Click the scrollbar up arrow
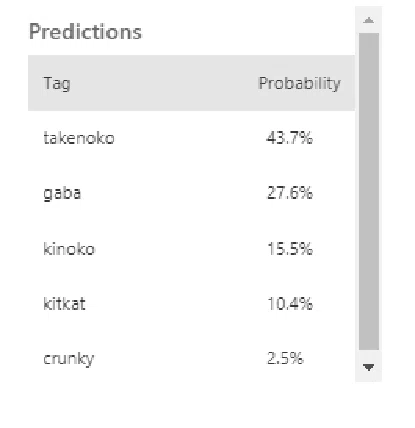Viewport: 415px width, 428px height. click(368, 21)
